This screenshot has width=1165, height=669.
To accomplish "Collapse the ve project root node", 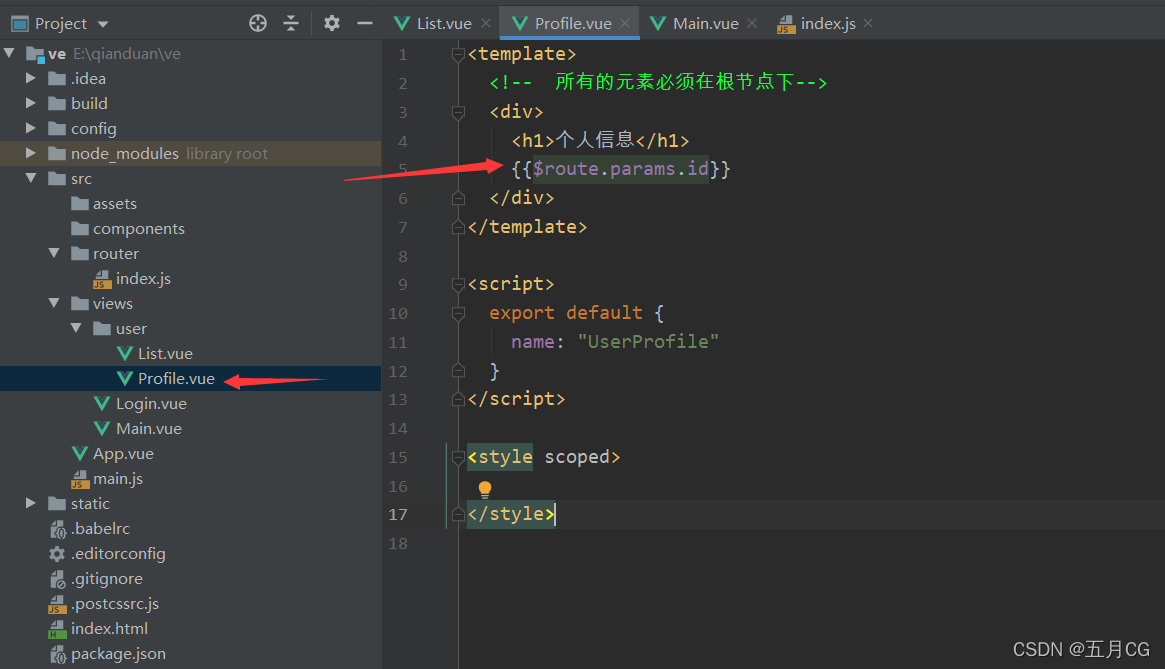I will click(9, 53).
